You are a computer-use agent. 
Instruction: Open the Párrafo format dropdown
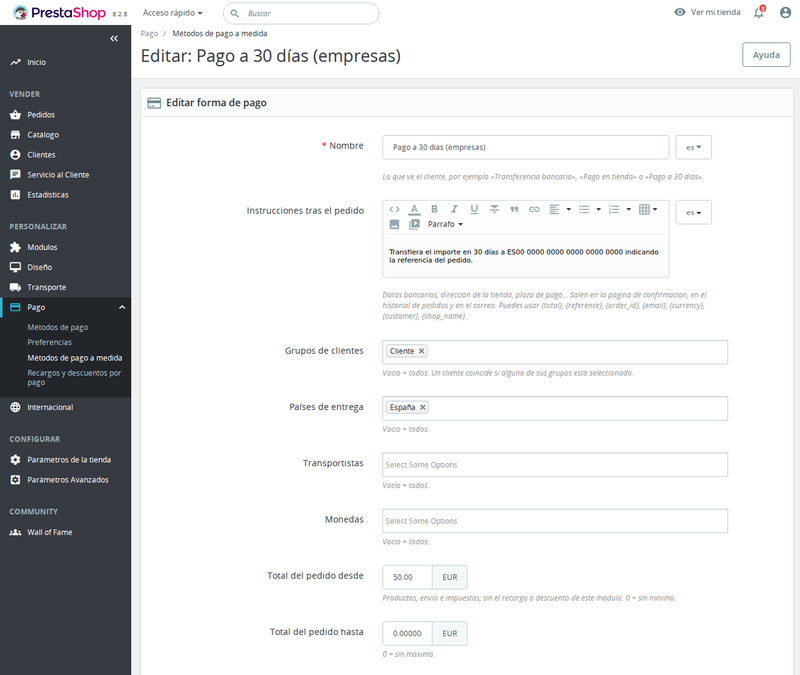(445, 224)
